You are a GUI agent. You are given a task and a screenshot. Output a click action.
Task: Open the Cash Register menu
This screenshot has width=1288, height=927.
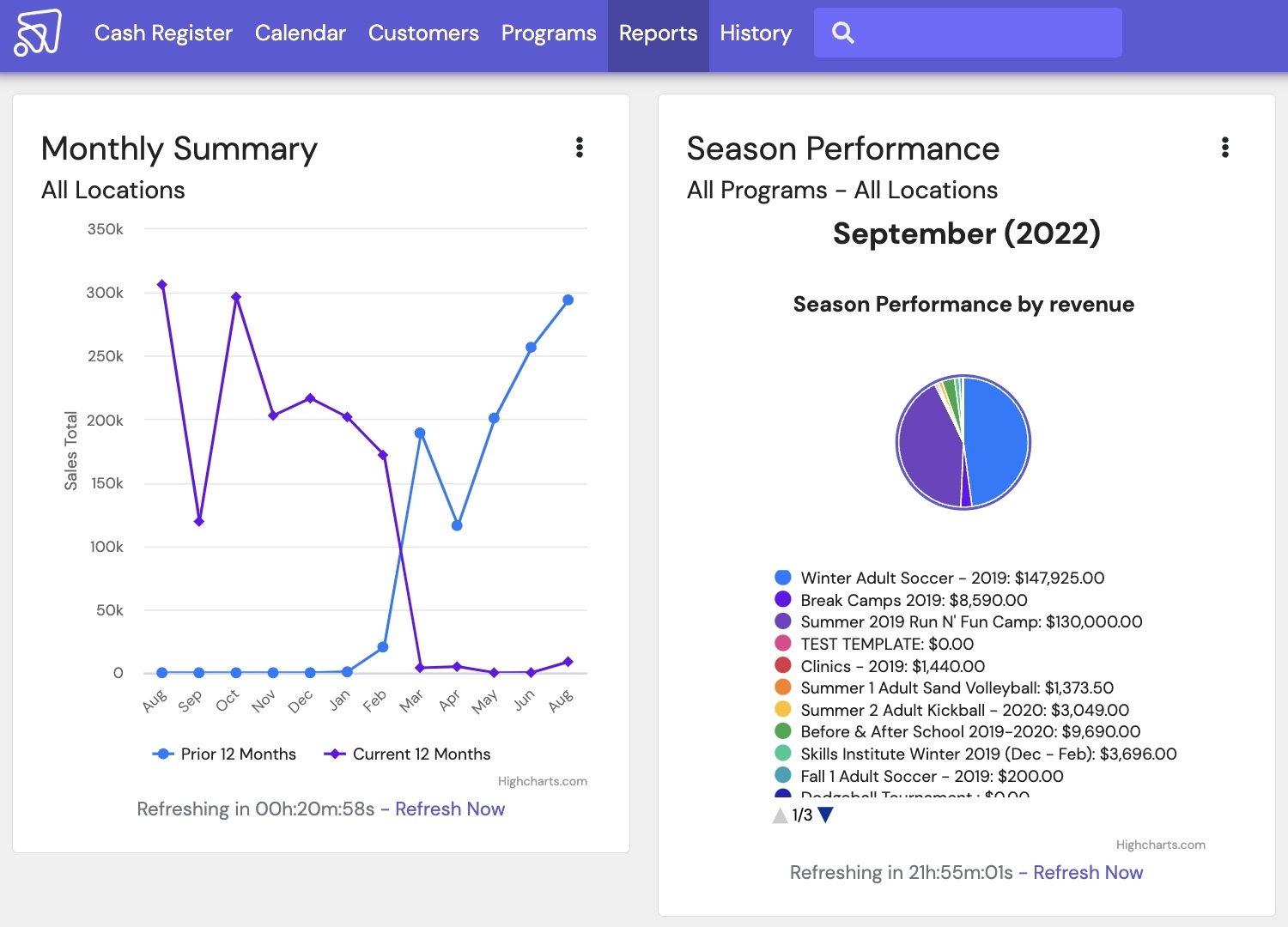(x=163, y=33)
